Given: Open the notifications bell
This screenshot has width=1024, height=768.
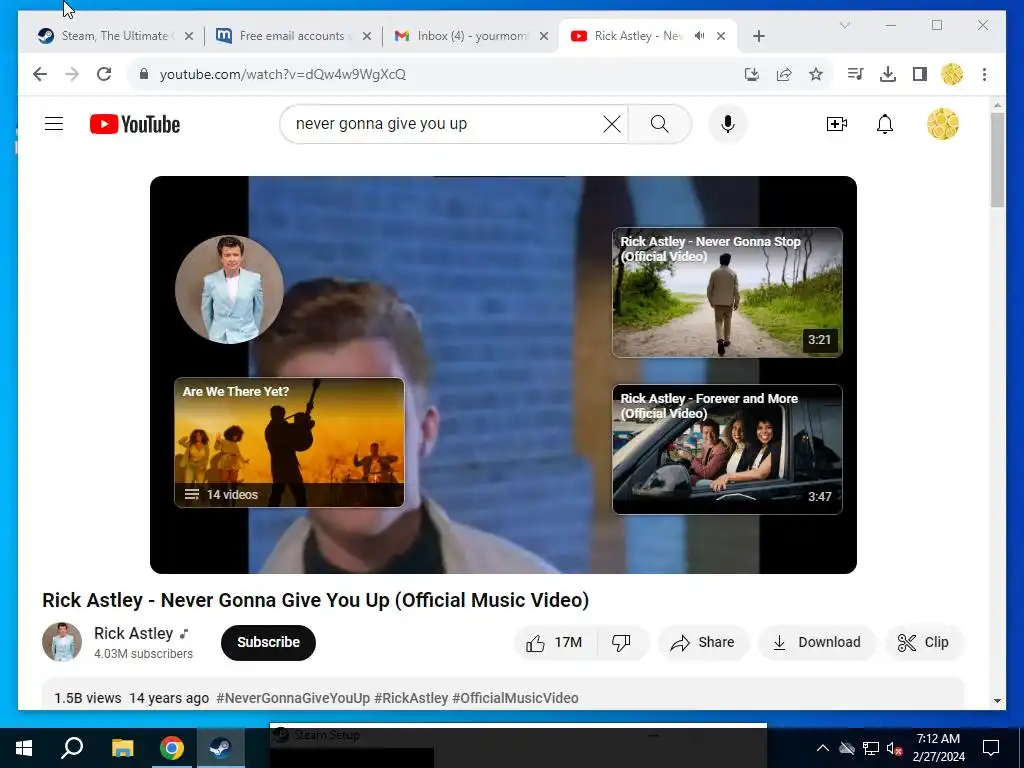Looking at the screenshot, I should (x=884, y=123).
